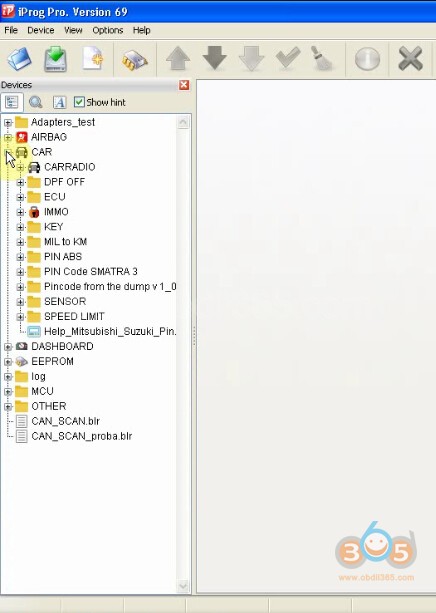Expand the DASHBOARD node
The height and width of the screenshot is (613, 436).
tap(8, 347)
